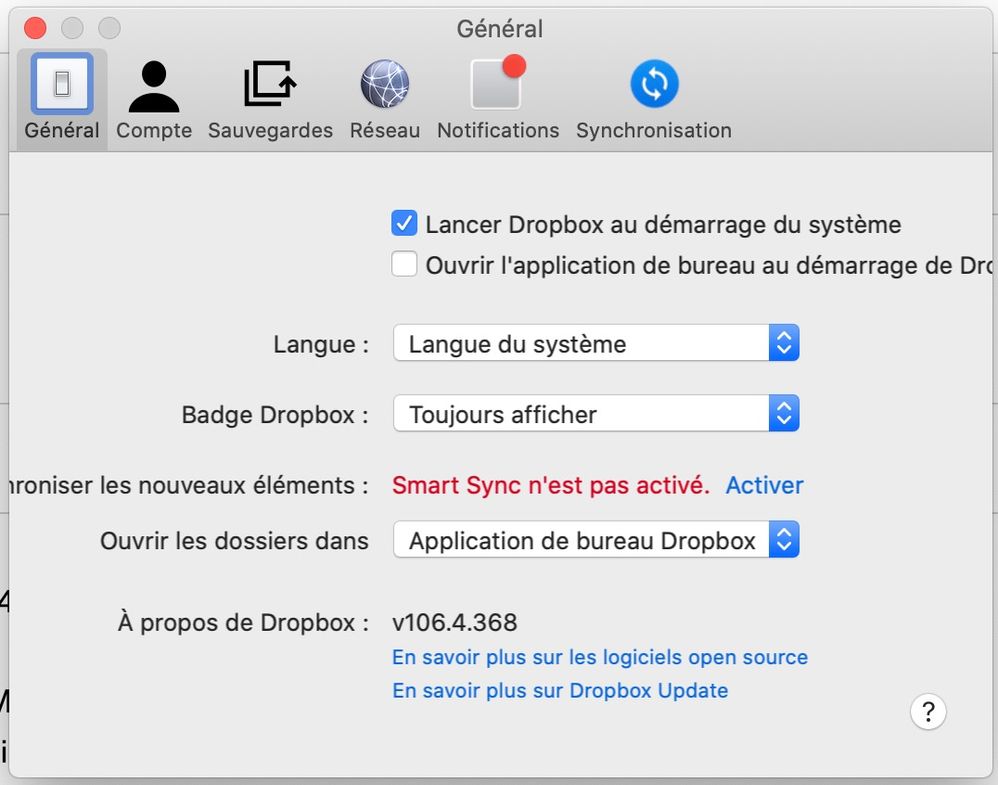Switch to the Notifications tab label

(498, 131)
